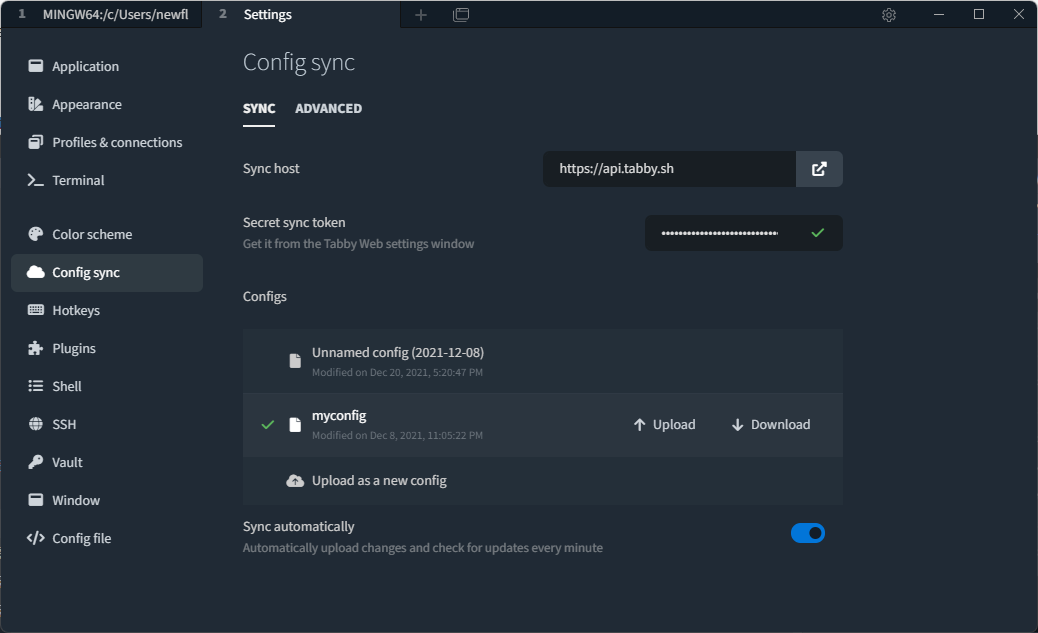
Task: Select Config sync in the sidebar
Action: [107, 273]
